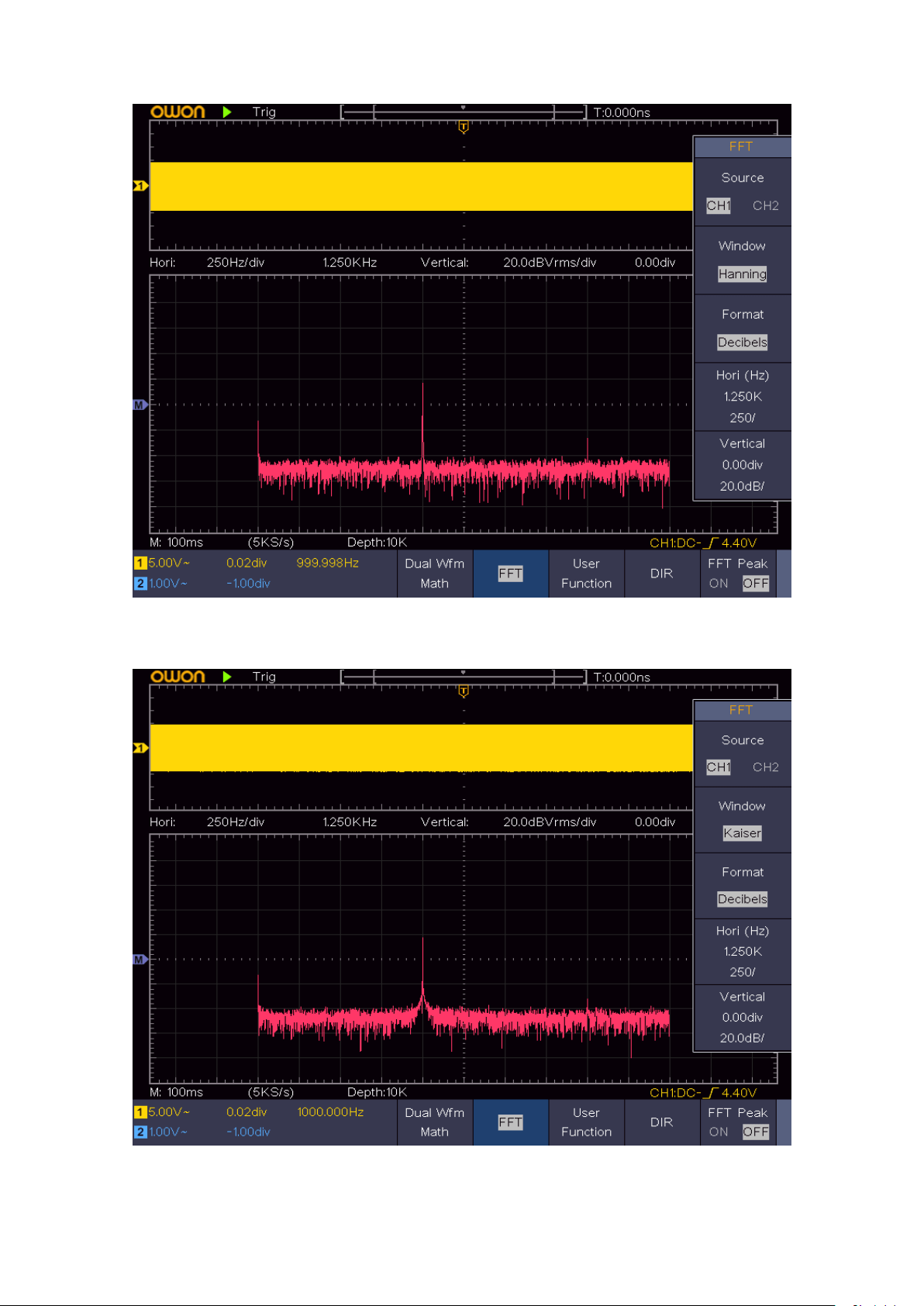Select the Hori (Hz) setting on the Kaiser screen

tap(742, 952)
